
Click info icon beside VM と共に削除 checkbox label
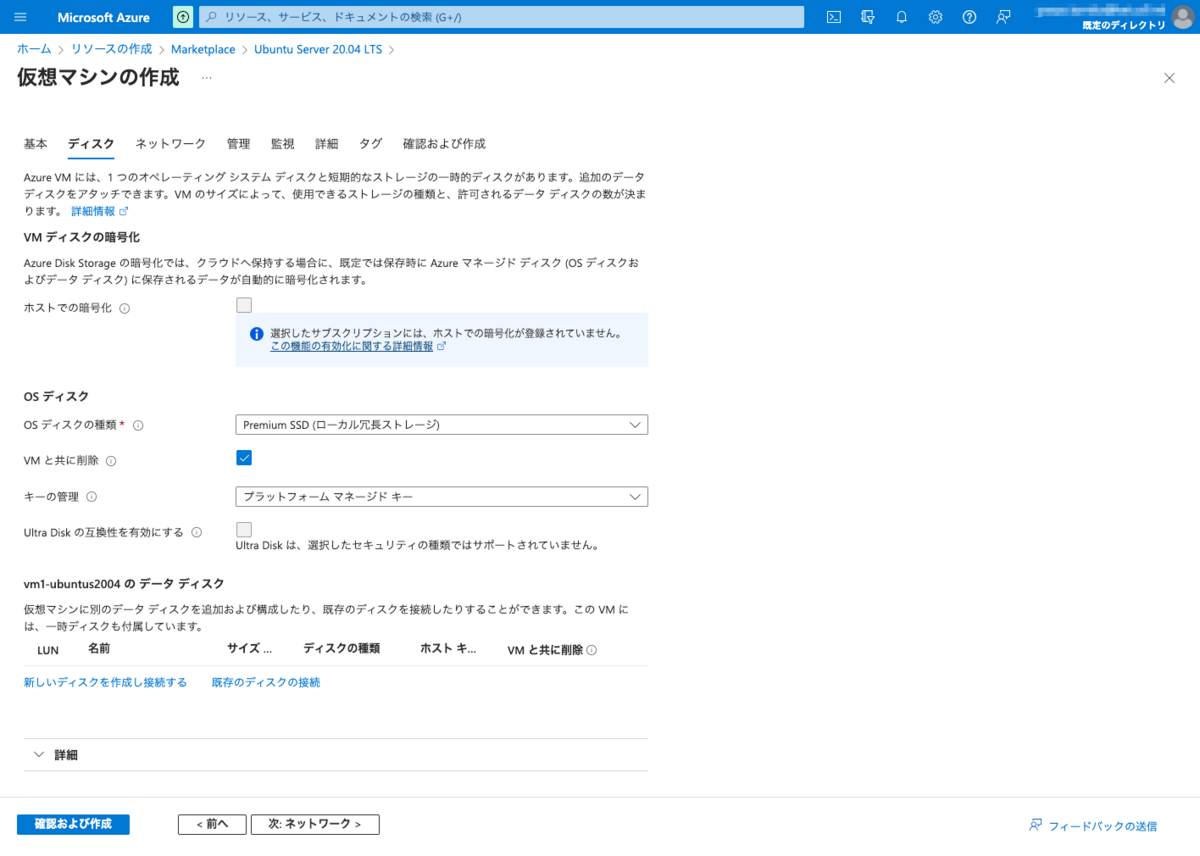click(111, 461)
